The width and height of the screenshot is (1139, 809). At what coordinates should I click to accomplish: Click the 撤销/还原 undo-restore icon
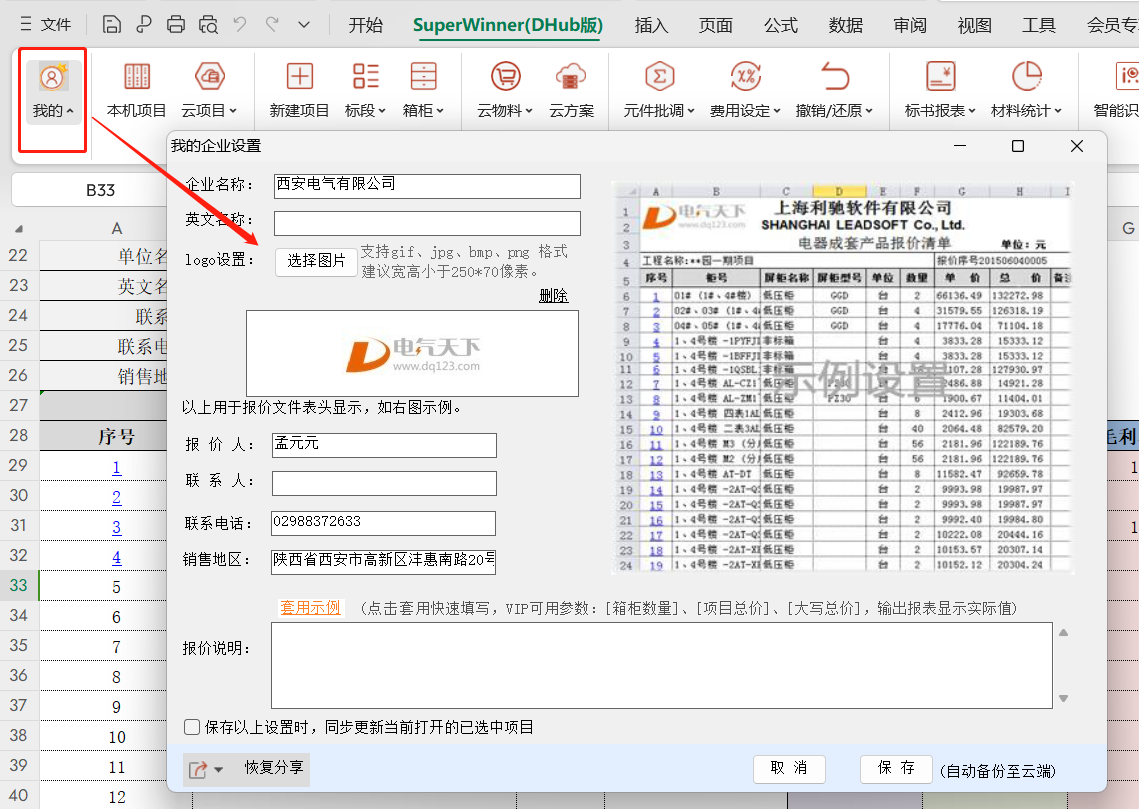834,91
